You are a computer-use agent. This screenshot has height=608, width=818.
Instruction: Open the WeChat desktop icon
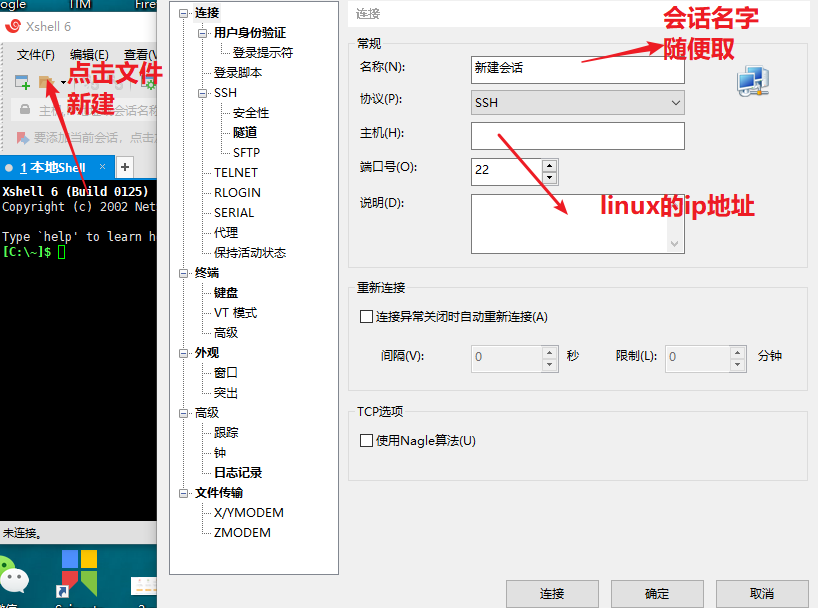coord(13,577)
